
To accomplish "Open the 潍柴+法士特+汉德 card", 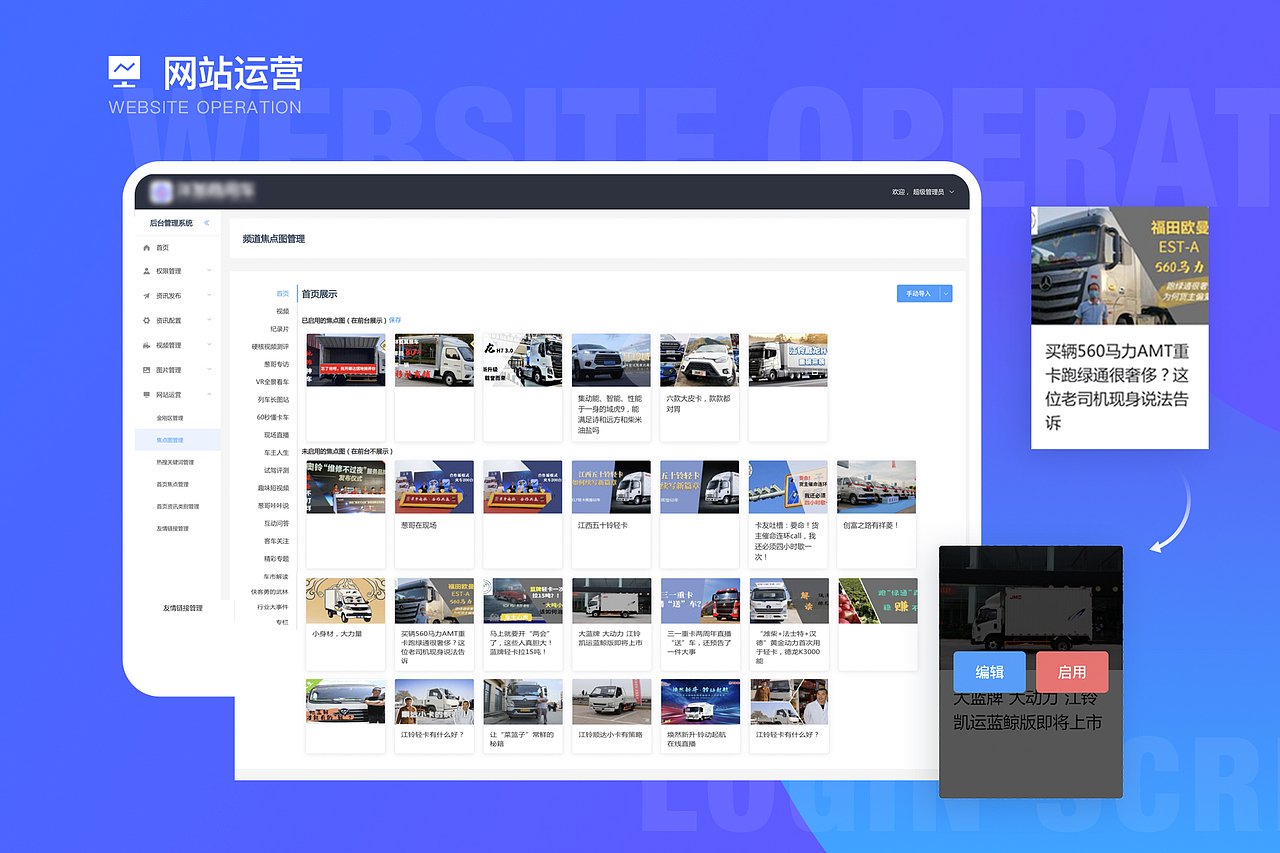I will 788,624.
